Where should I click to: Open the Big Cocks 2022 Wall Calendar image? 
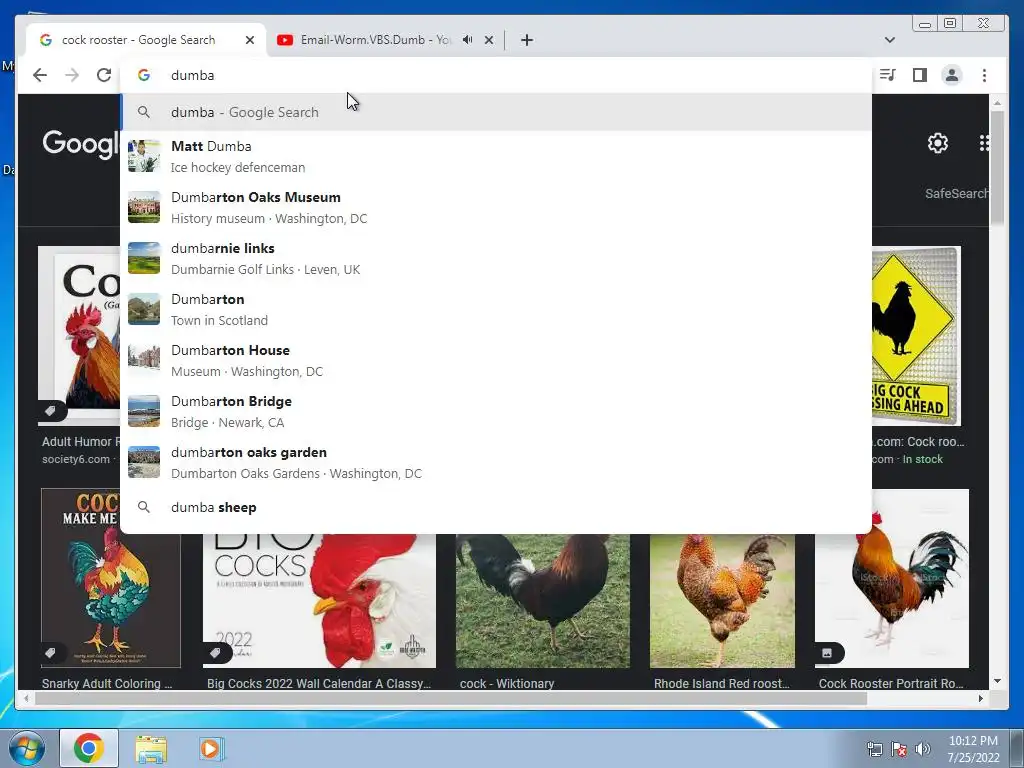(x=319, y=601)
